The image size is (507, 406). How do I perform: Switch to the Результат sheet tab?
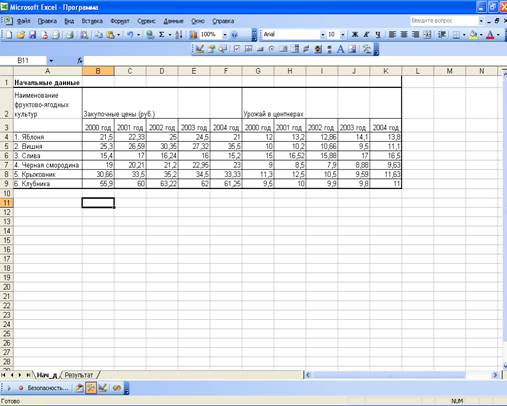click(x=79, y=375)
